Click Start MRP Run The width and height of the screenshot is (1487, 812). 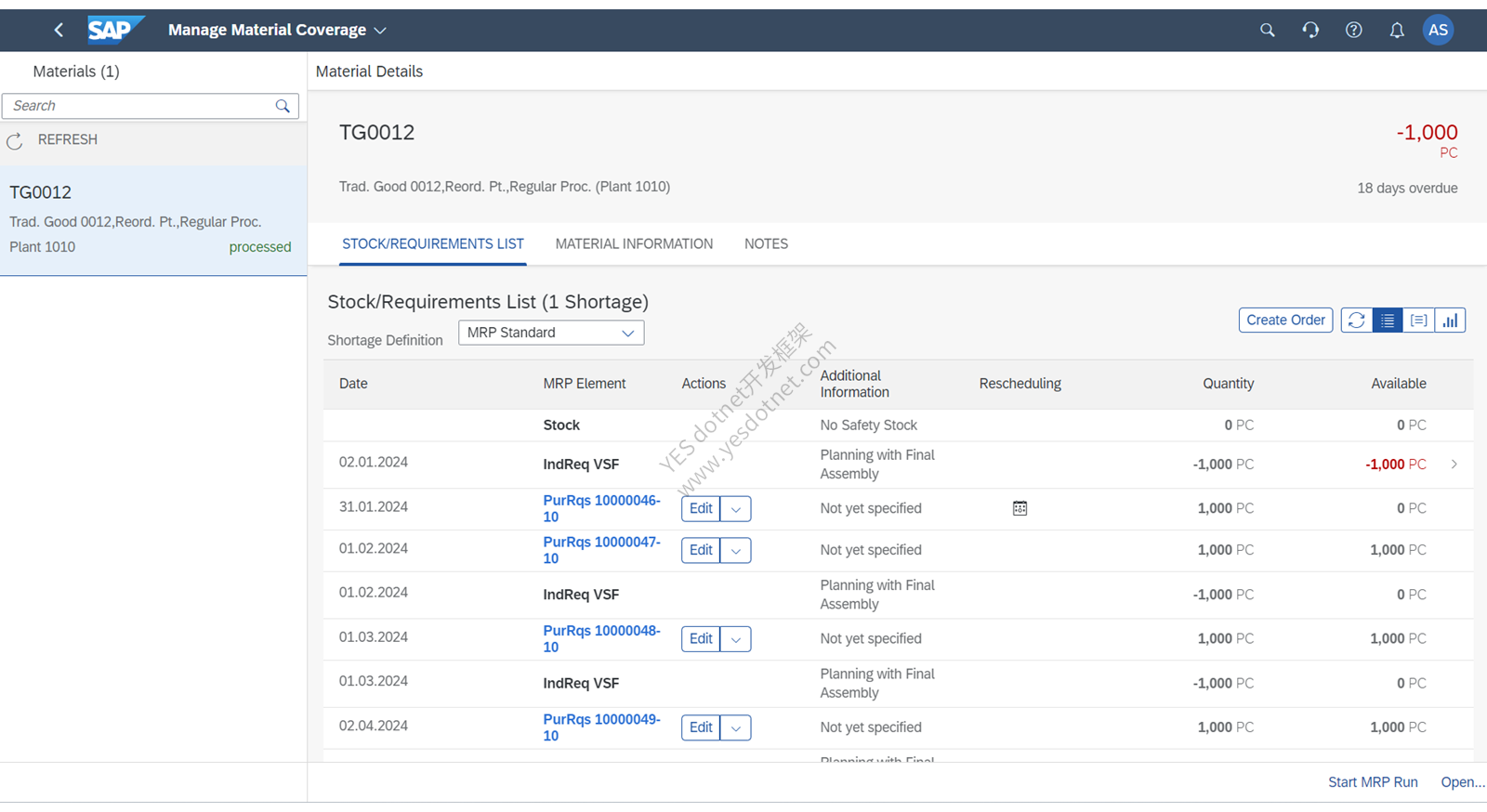click(x=1373, y=782)
